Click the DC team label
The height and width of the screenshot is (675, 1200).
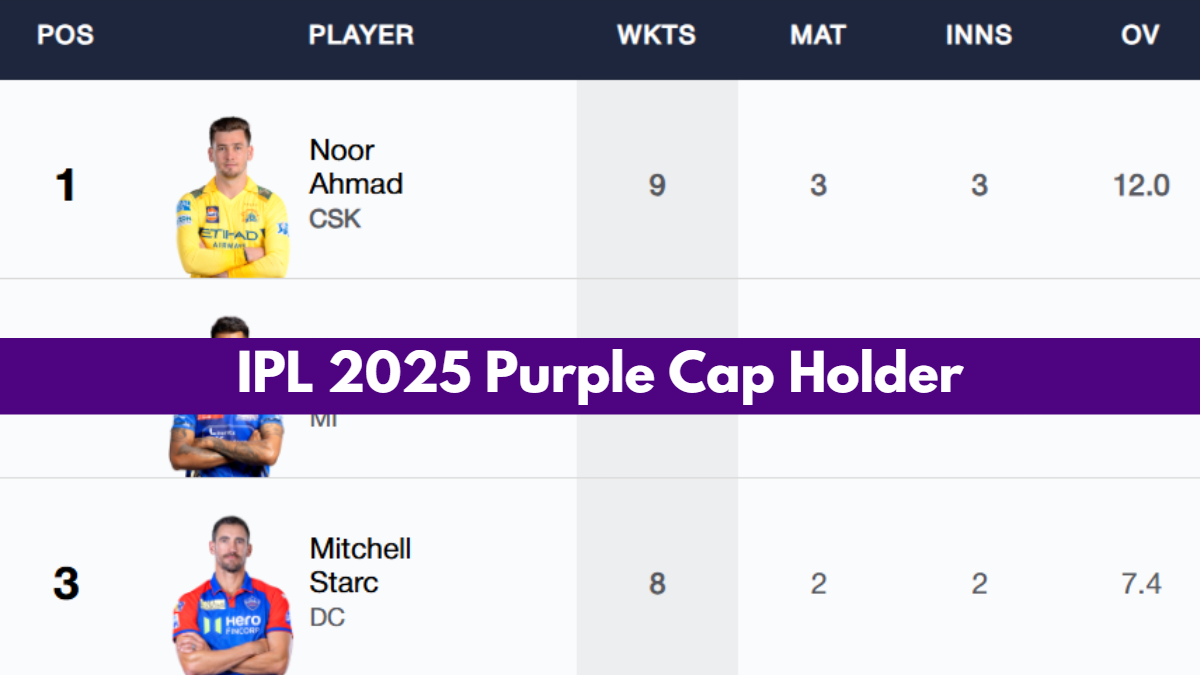coord(327,618)
